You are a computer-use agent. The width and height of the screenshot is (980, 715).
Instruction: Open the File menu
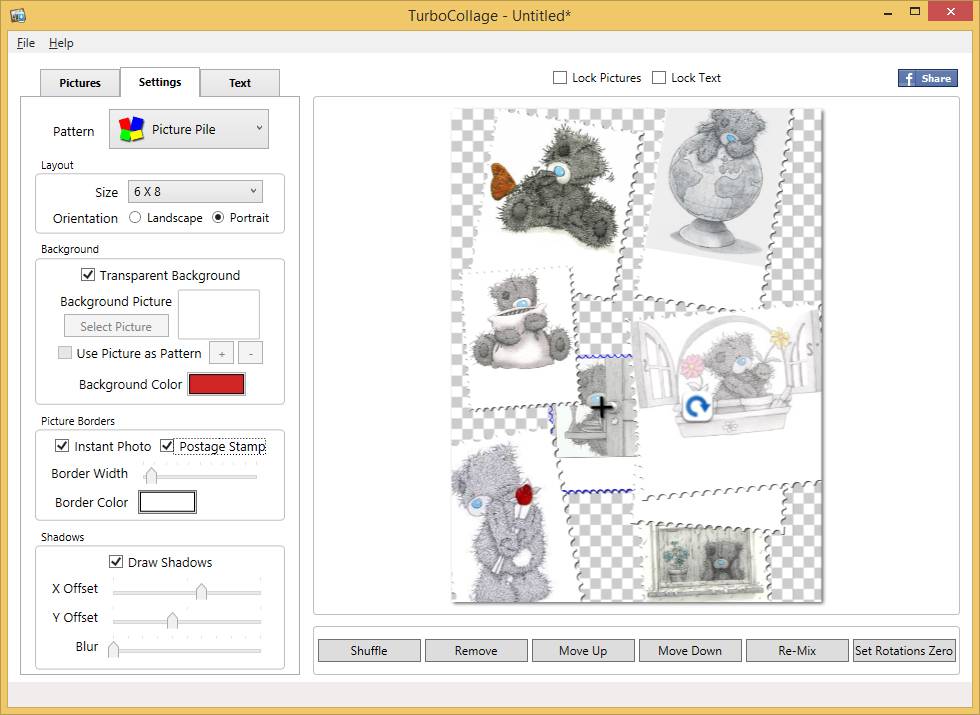coord(26,42)
